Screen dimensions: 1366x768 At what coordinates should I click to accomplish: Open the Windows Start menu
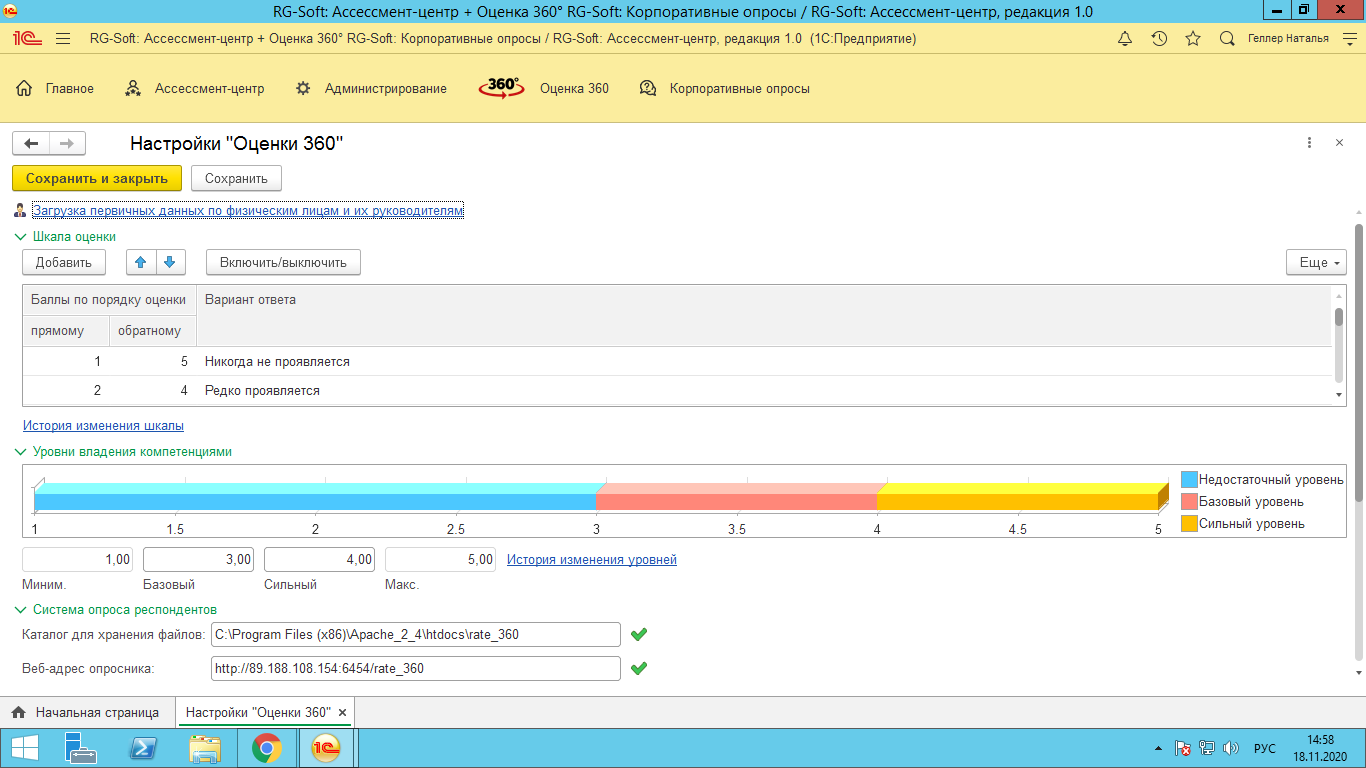[24, 748]
